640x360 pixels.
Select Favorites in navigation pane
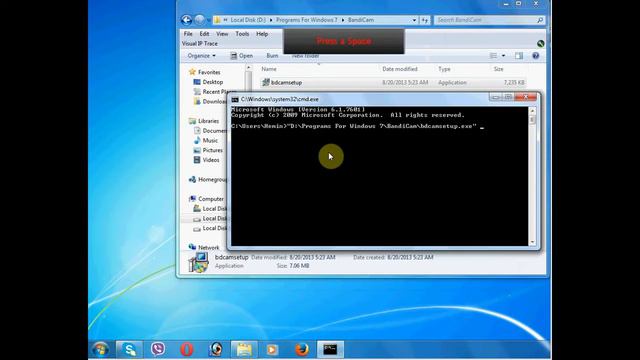pos(209,72)
